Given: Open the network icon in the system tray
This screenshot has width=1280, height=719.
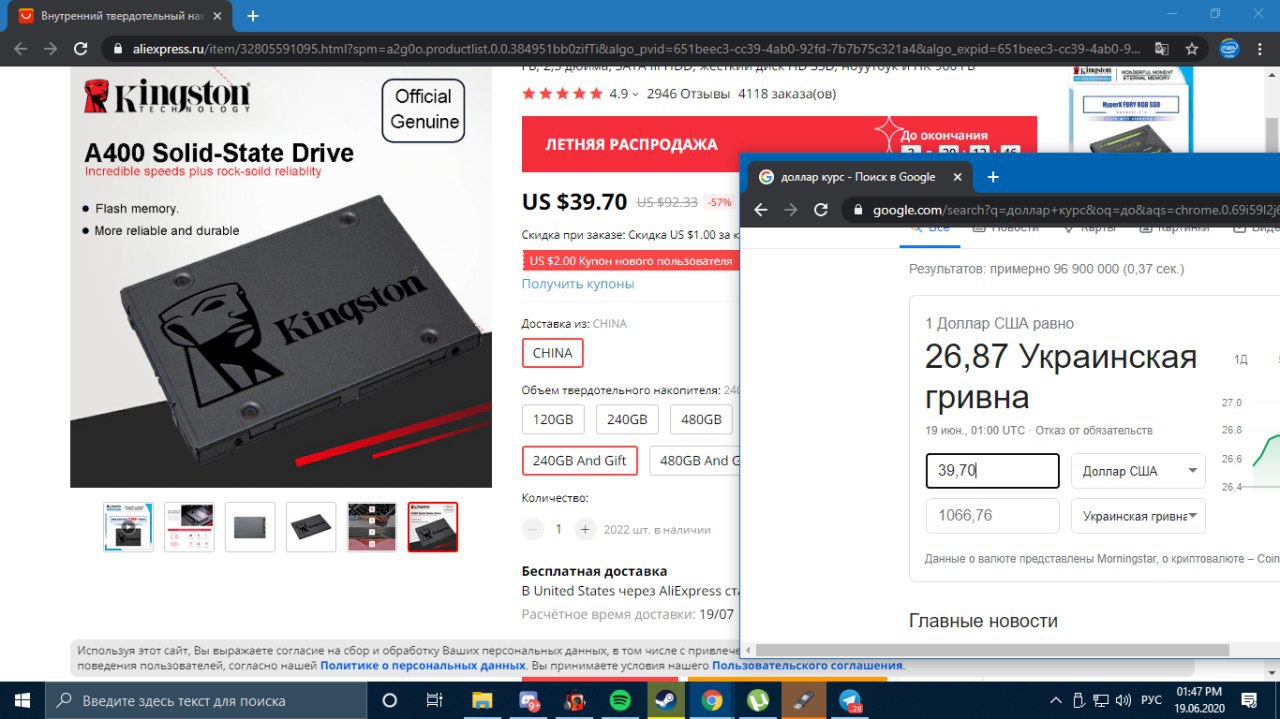Looking at the screenshot, I should click(1101, 700).
